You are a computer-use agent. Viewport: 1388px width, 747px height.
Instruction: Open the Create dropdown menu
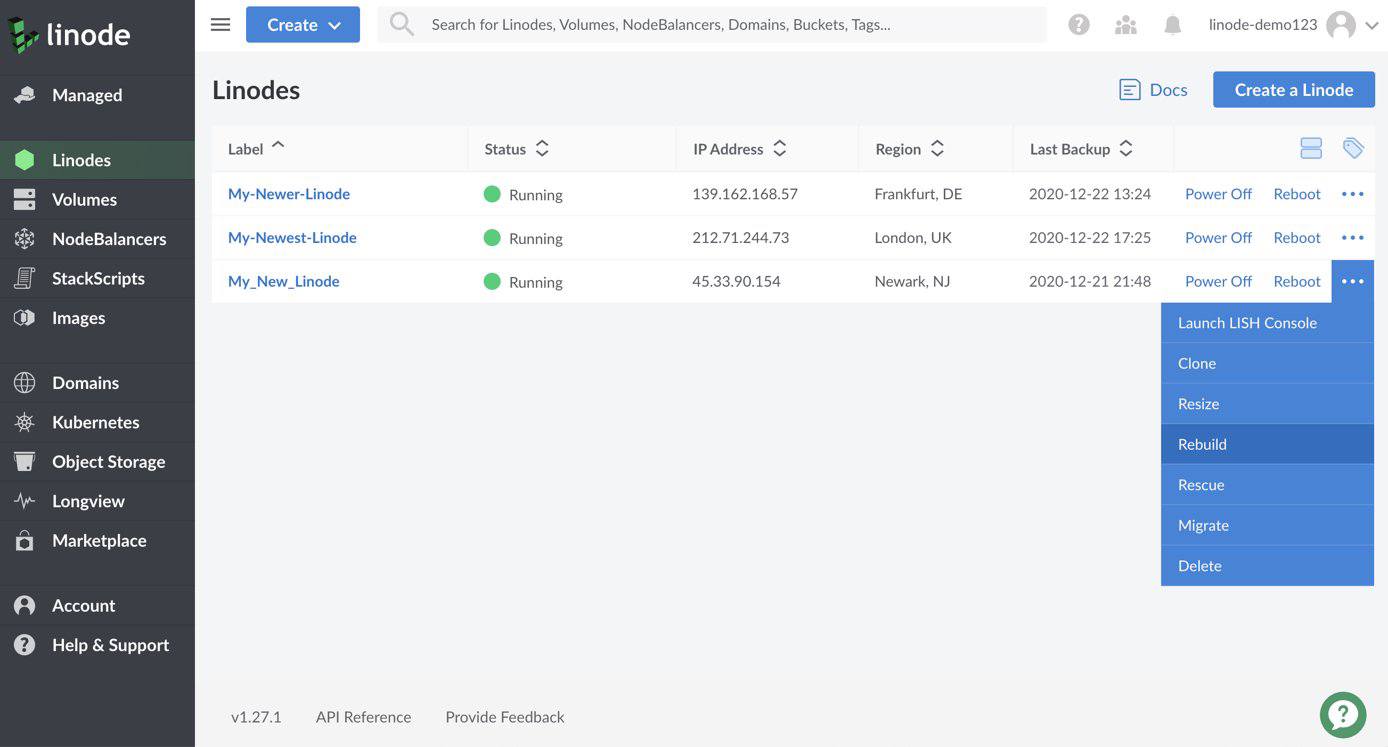click(302, 23)
